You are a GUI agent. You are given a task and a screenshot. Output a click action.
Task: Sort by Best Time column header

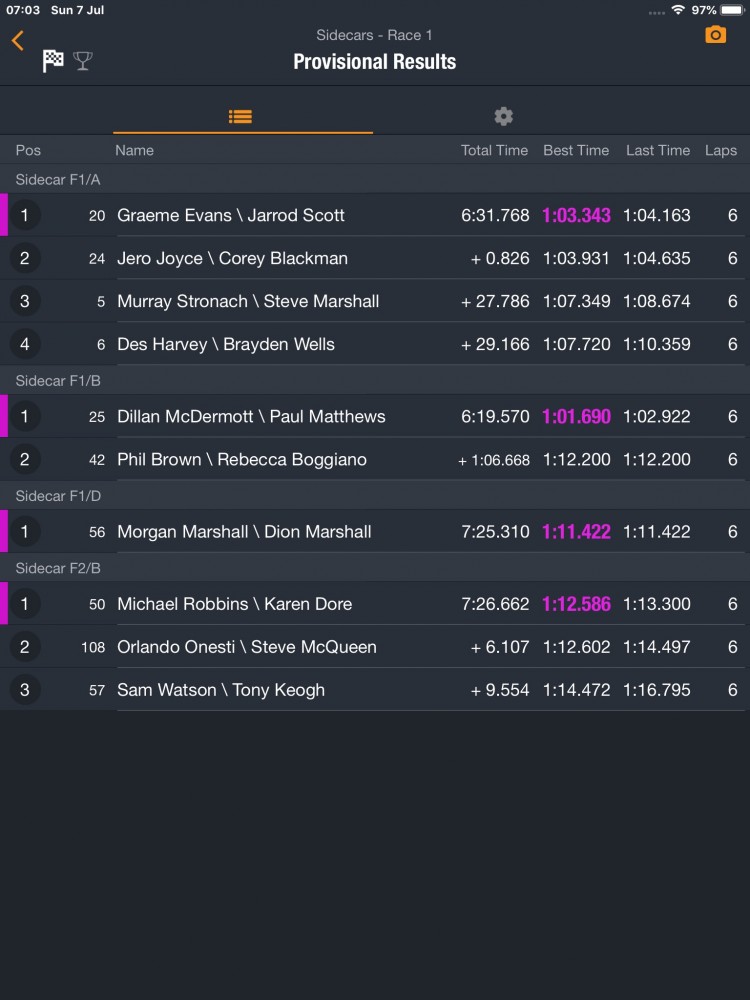pyautogui.click(x=576, y=150)
